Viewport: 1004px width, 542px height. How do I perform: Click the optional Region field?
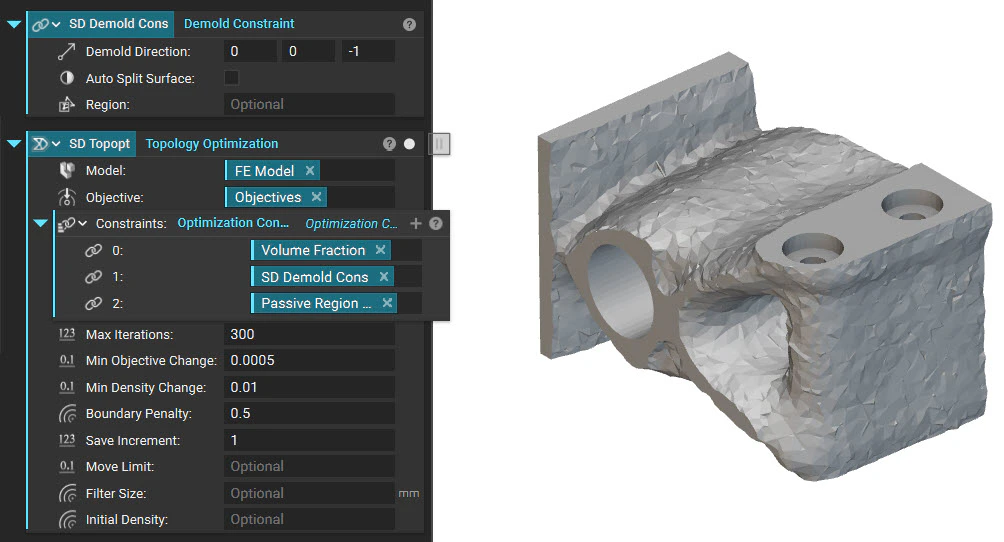pos(309,104)
